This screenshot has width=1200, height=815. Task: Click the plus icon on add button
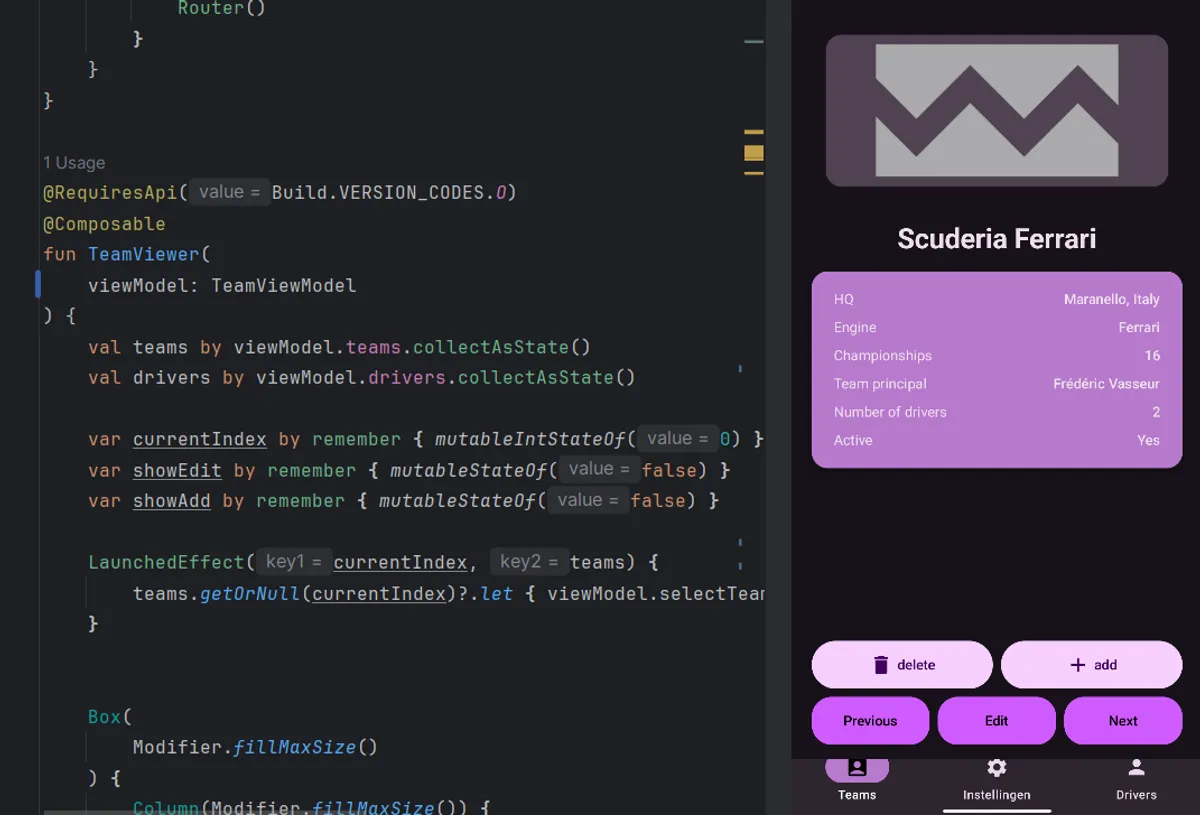tap(1077, 665)
